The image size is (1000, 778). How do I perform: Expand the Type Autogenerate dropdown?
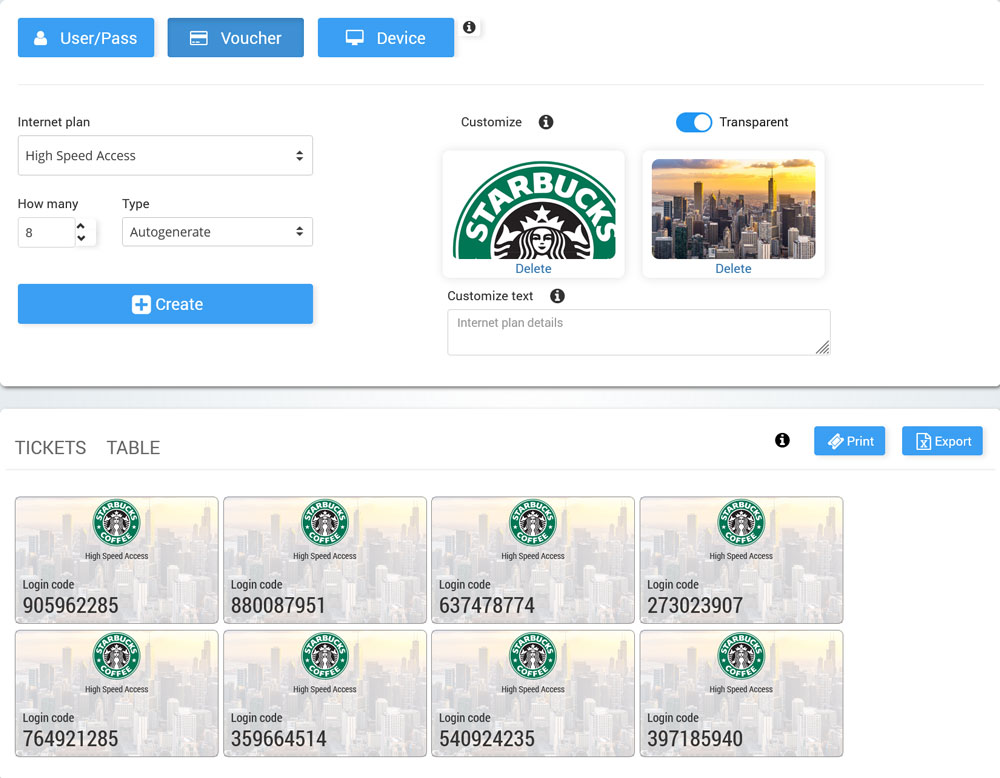217,232
